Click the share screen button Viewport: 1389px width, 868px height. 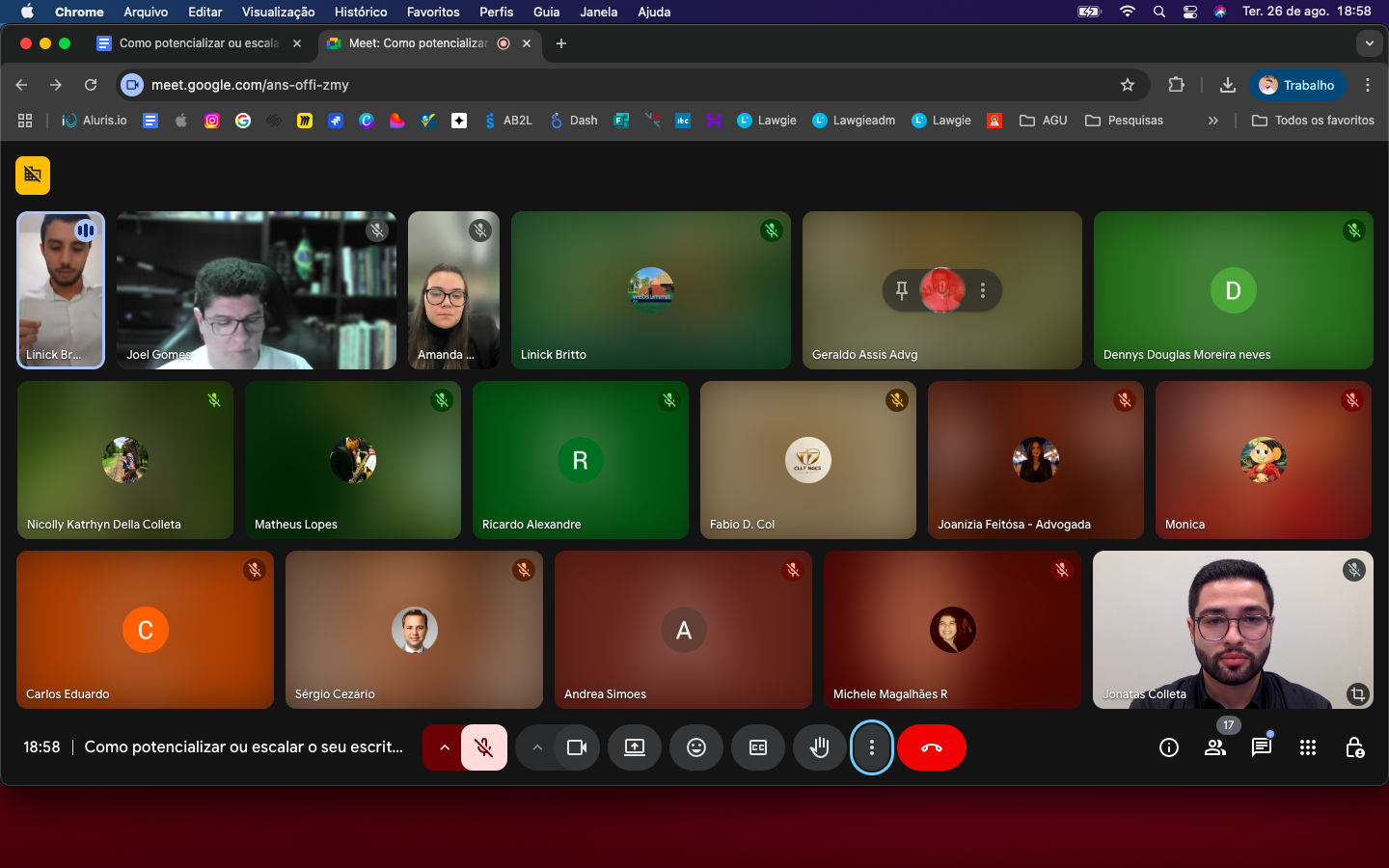click(x=634, y=747)
